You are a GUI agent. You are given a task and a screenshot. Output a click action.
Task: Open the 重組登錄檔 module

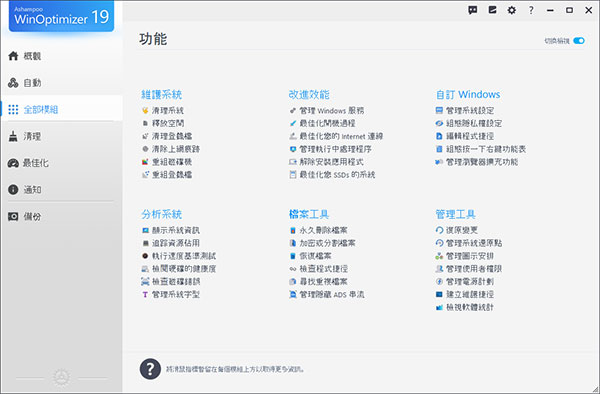pyautogui.click(x=172, y=174)
